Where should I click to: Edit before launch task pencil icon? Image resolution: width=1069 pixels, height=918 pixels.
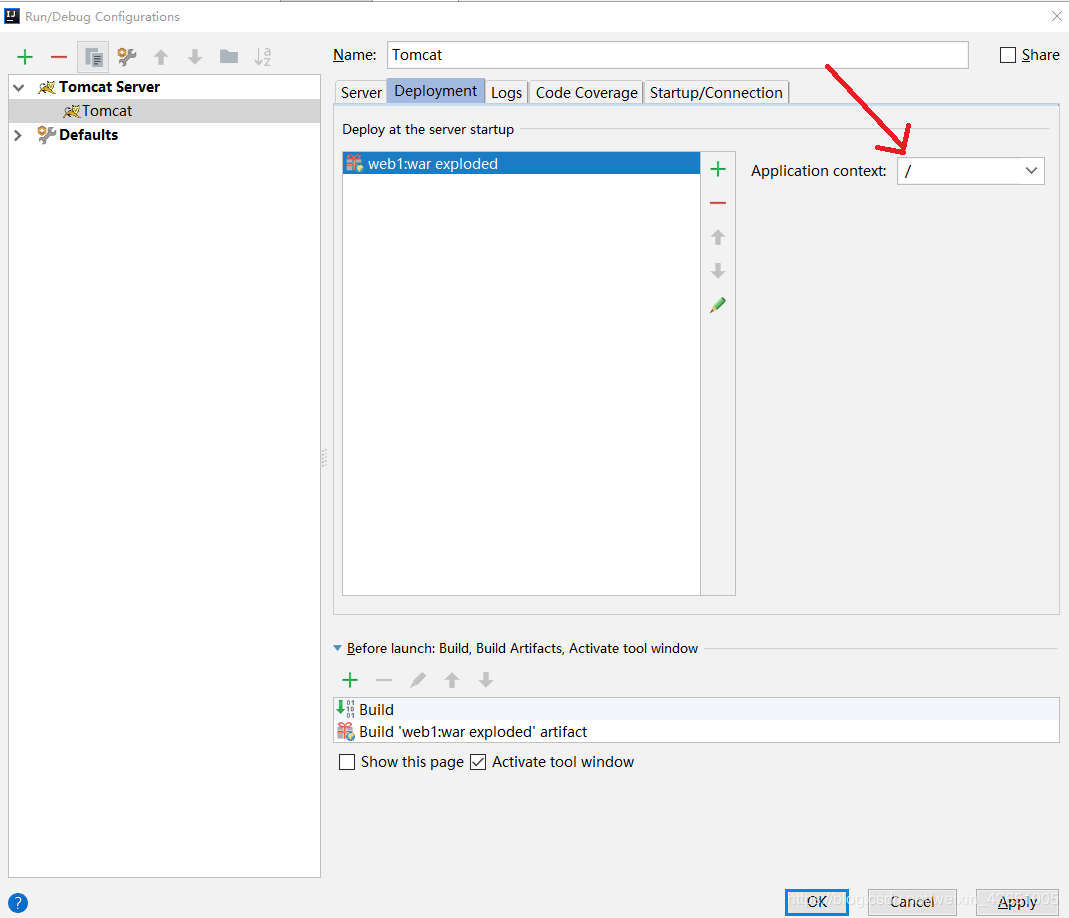[x=418, y=680]
